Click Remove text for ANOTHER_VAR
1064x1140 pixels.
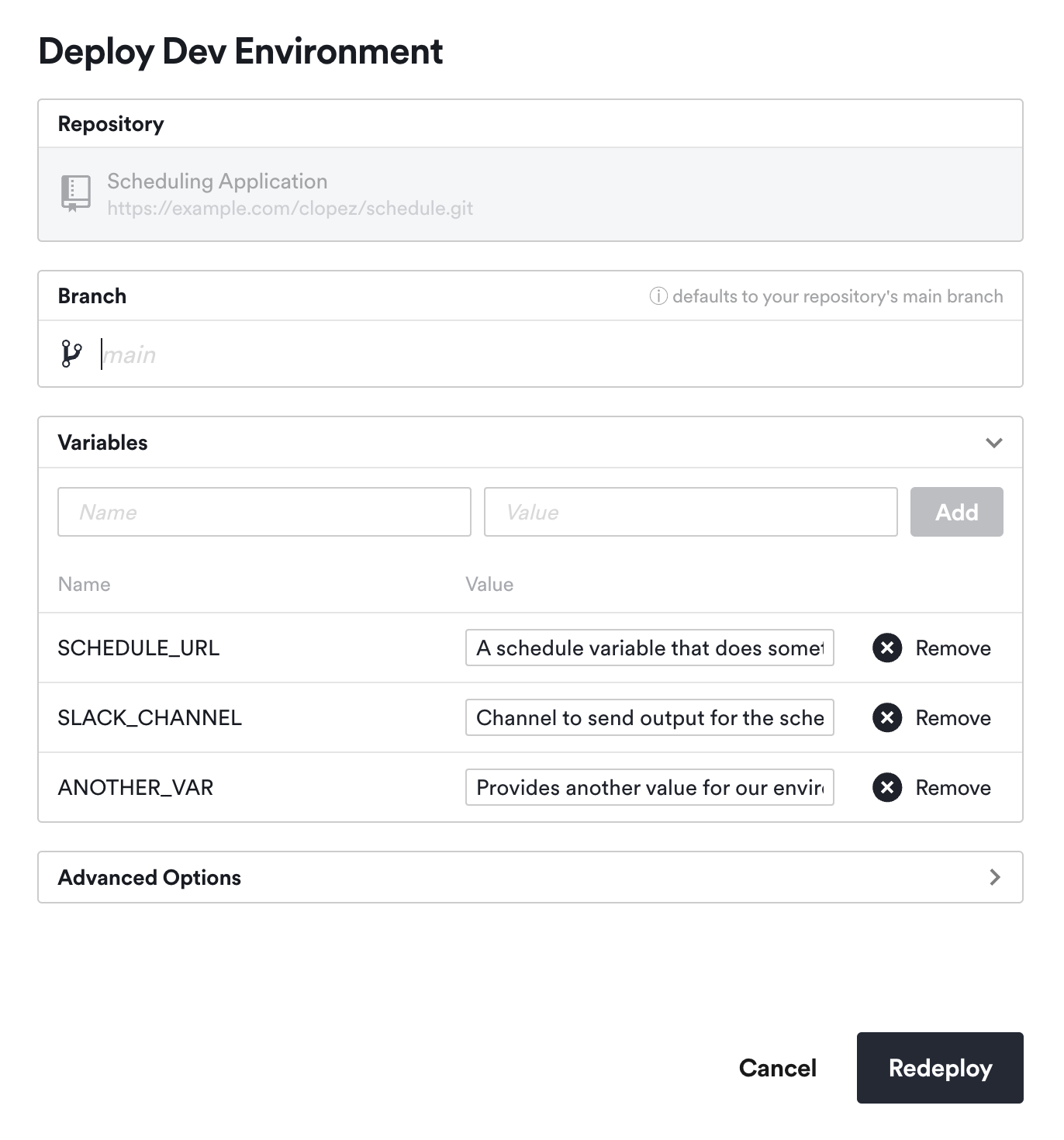tap(952, 787)
